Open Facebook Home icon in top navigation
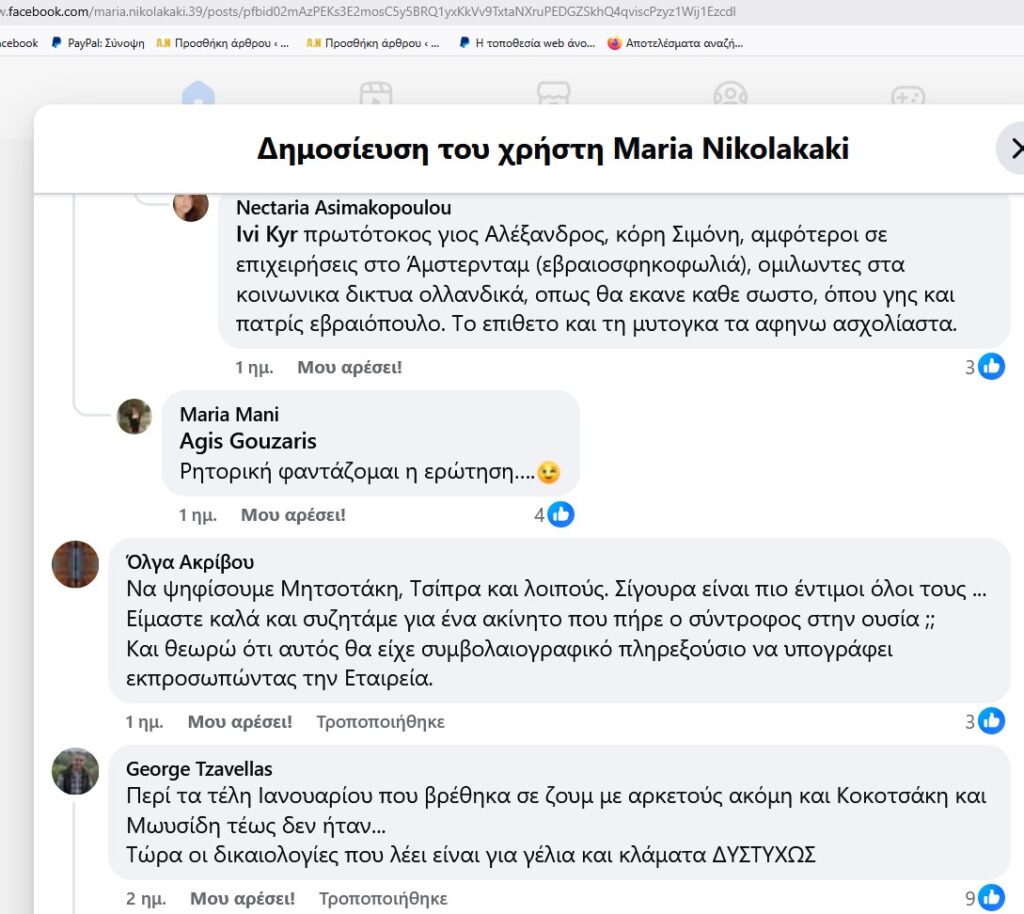Image resolution: width=1024 pixels, height=914 pixels. (x=199, y=93)
